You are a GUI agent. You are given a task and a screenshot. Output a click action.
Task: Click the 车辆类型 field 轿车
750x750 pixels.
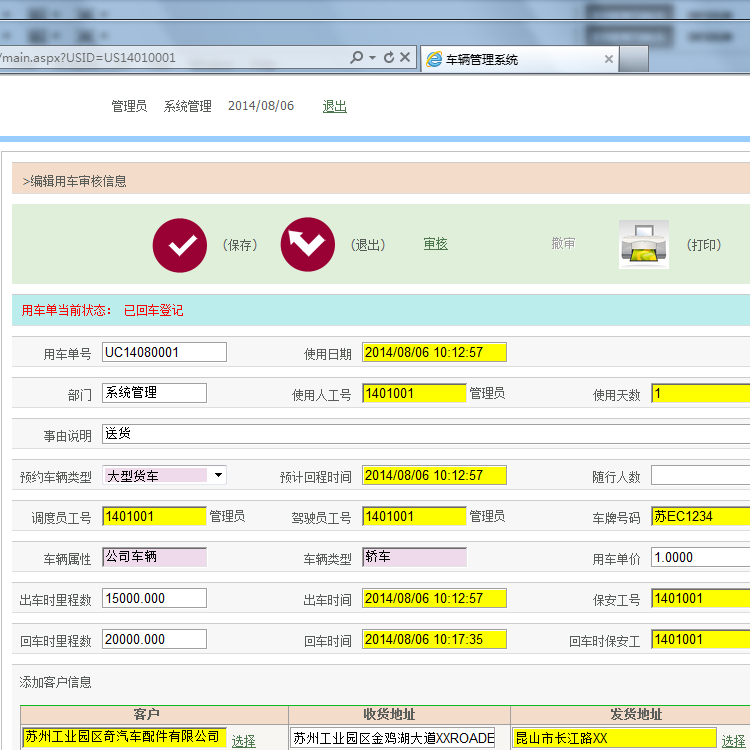click(414, 557)
